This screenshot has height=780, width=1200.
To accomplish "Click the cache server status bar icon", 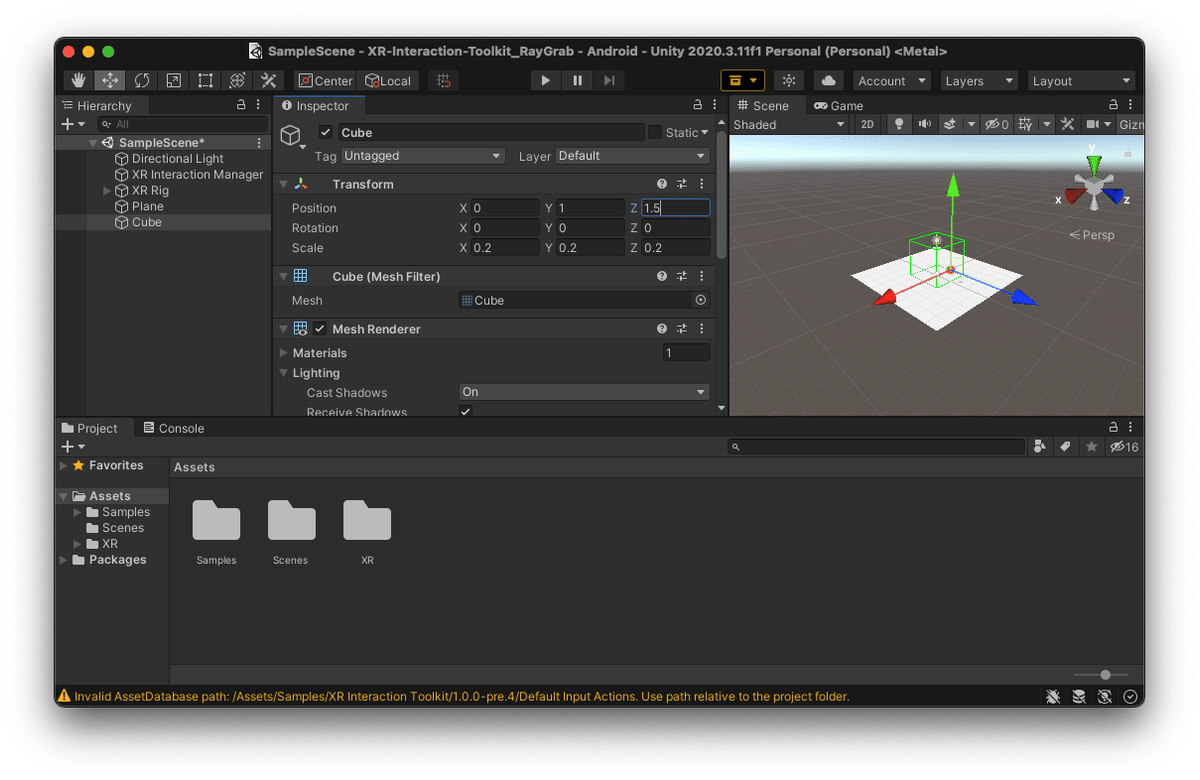I will [x=1079, y=696].
